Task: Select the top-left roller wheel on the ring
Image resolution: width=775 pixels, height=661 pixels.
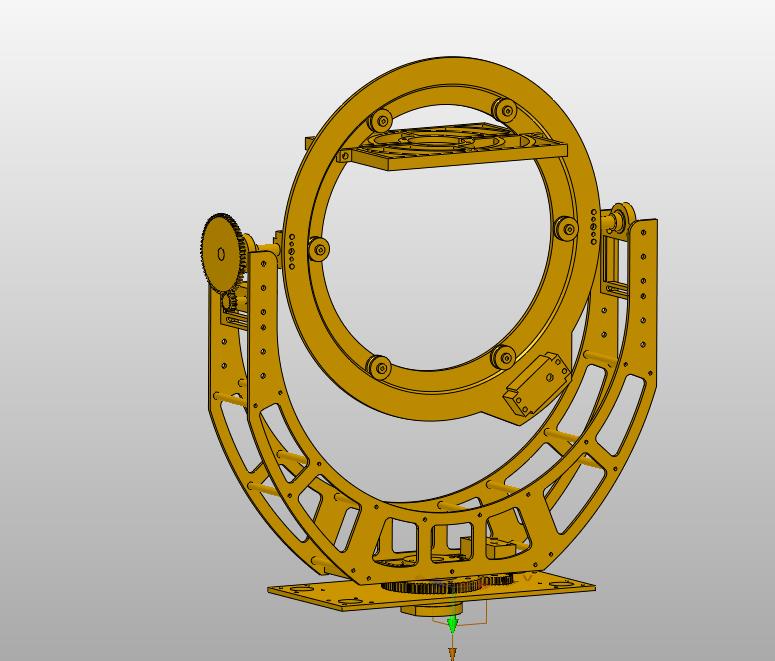Action: coord(381,120)
